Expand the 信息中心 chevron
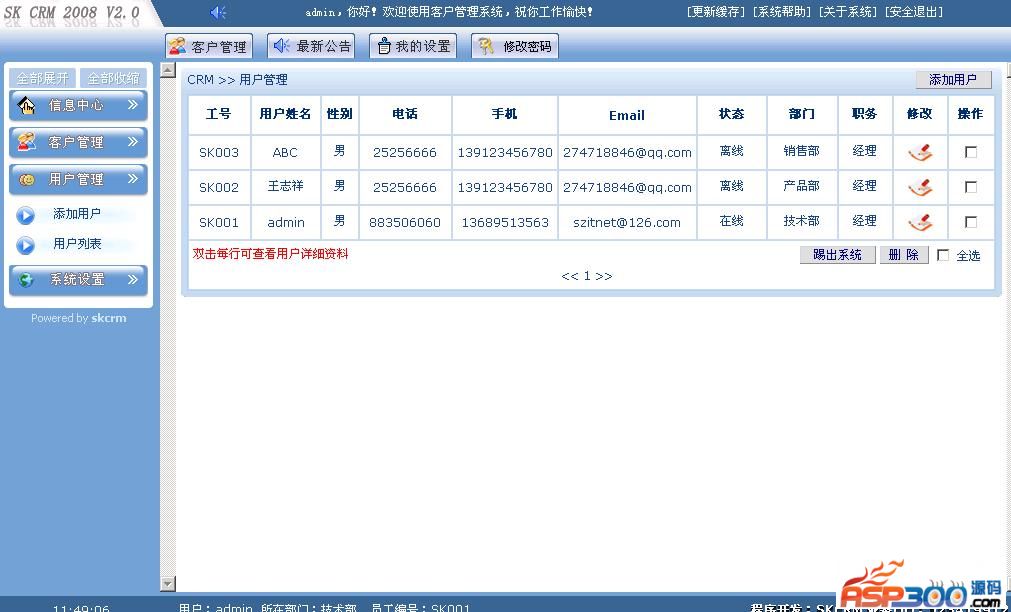The image size is (1011, 612). (x=133, y=104)
